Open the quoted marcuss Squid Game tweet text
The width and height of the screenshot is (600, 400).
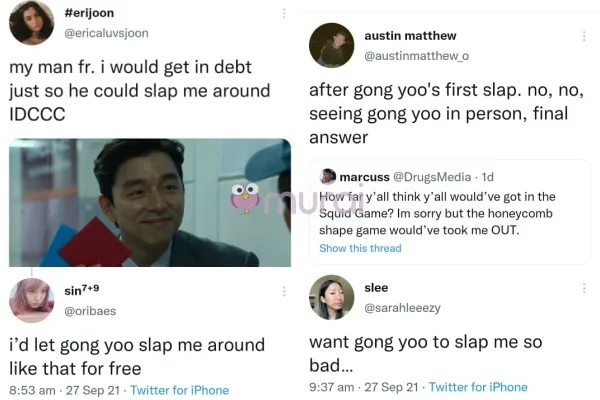point(436,213)
